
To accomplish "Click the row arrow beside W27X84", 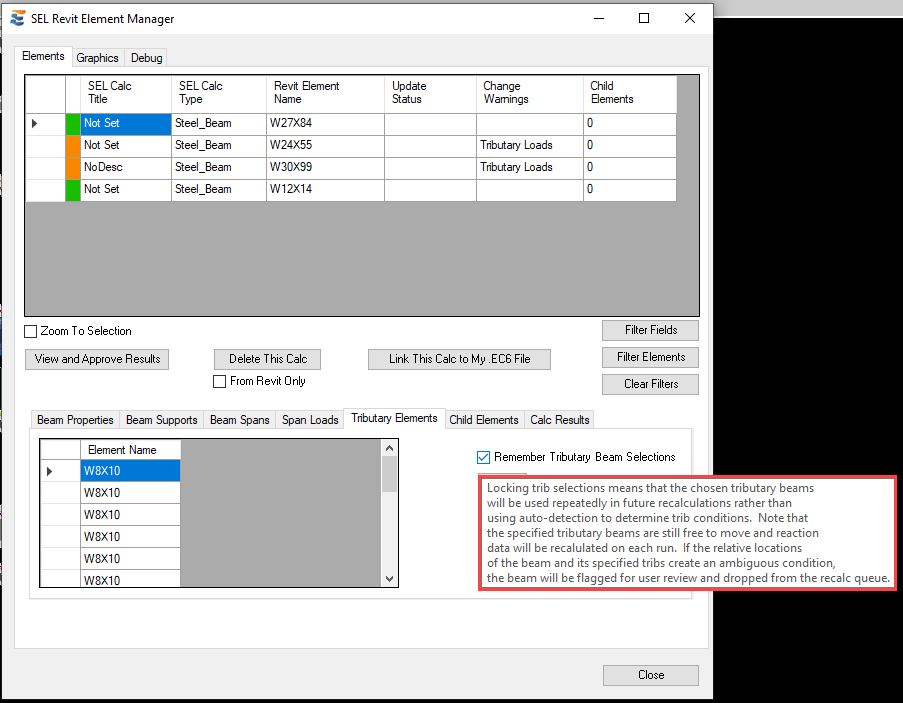I will pos(36,123).
